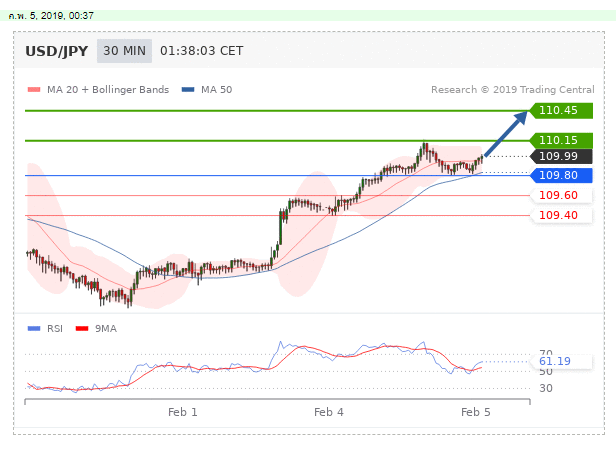Click the 30 MIN timeframe button
This screenshot has height=451, width=616.
tap(124, 51)
